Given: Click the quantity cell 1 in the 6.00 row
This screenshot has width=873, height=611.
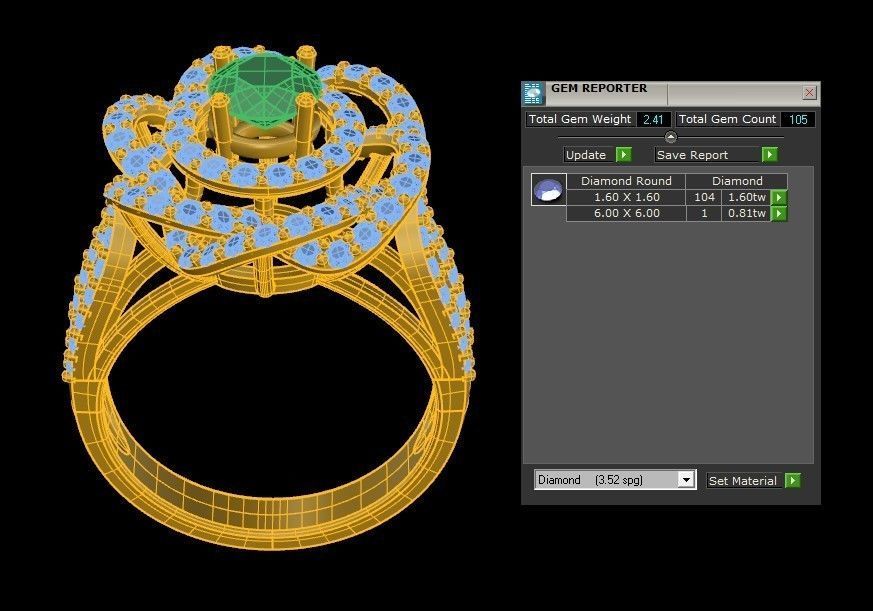Looking at the screenshot, I should (704, 213).
